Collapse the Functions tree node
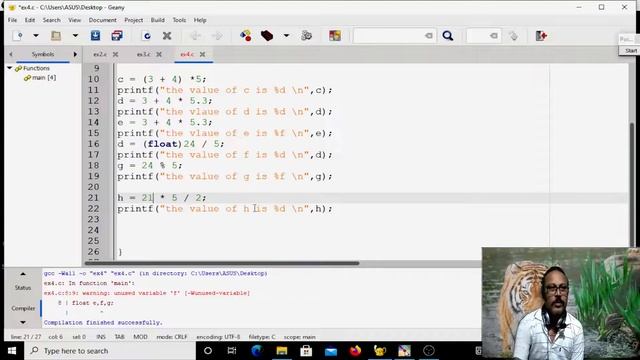The height and width of the screenshot is (360, 640). pyautogui.click(x=9, y=68)
